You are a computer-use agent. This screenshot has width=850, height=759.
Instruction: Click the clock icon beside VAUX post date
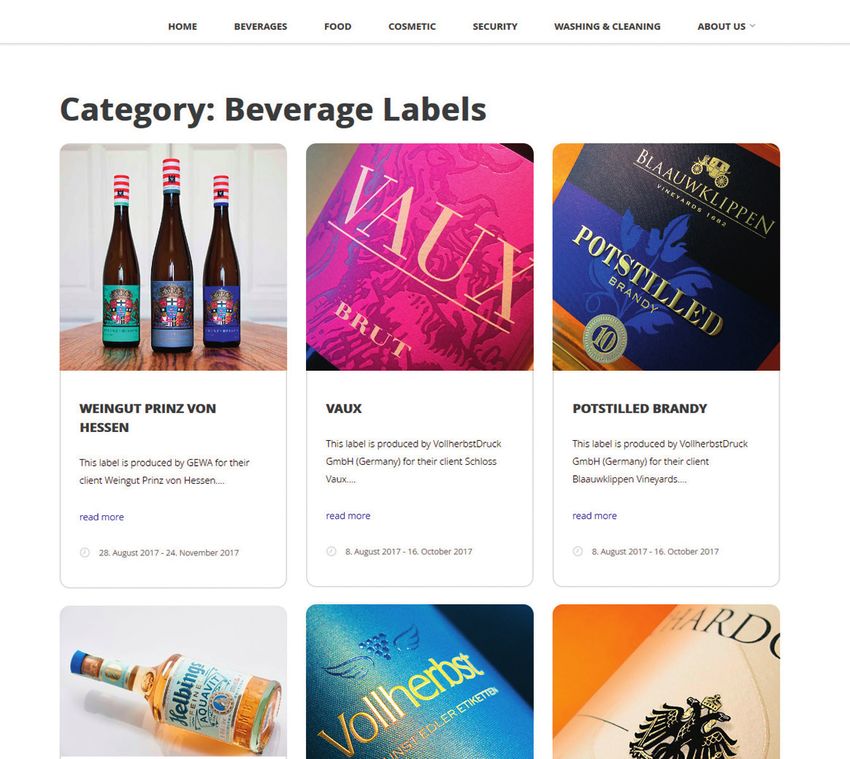(x=331, y=551)
